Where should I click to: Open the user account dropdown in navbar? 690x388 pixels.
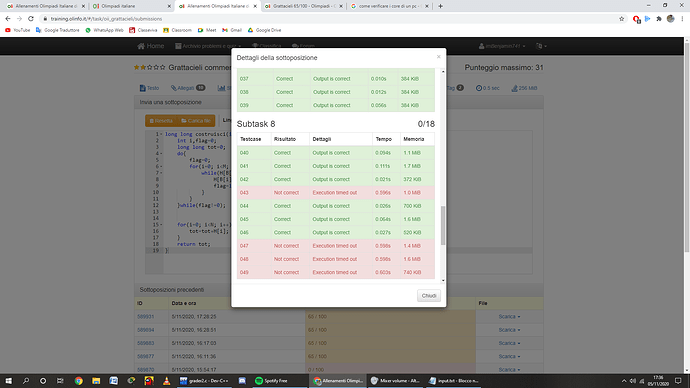click(502, 46)
